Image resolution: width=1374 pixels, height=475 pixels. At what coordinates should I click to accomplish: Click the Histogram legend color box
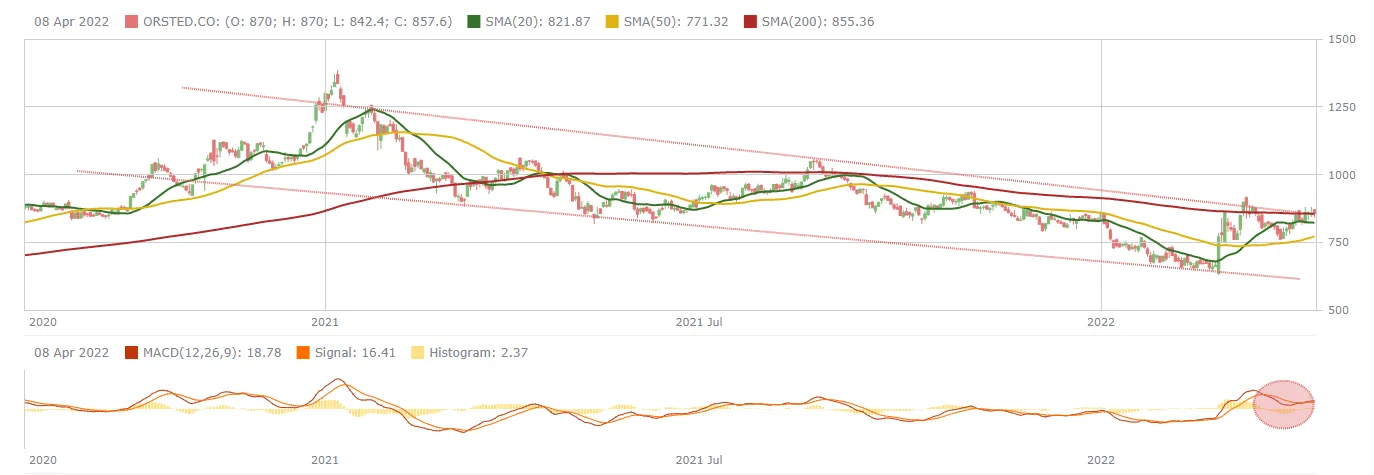pyautogui.click(x=416, y=352)
